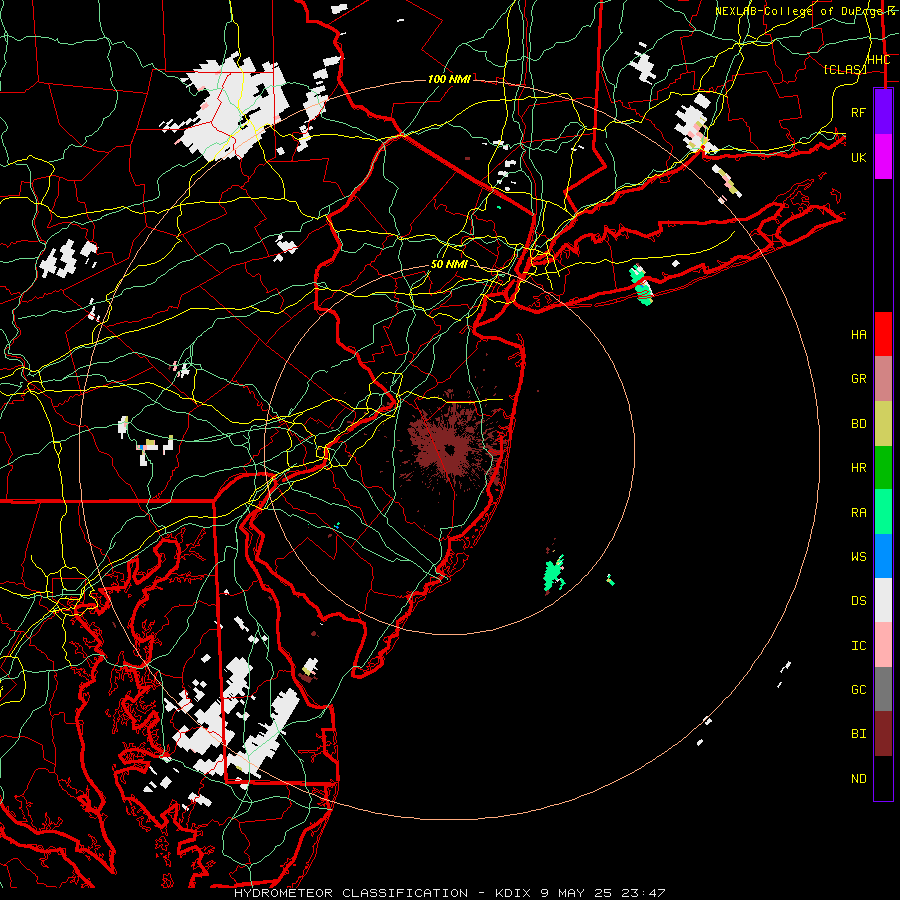Click the 'GC' legend label
This screenshot has width=900, height=900.
859,689
